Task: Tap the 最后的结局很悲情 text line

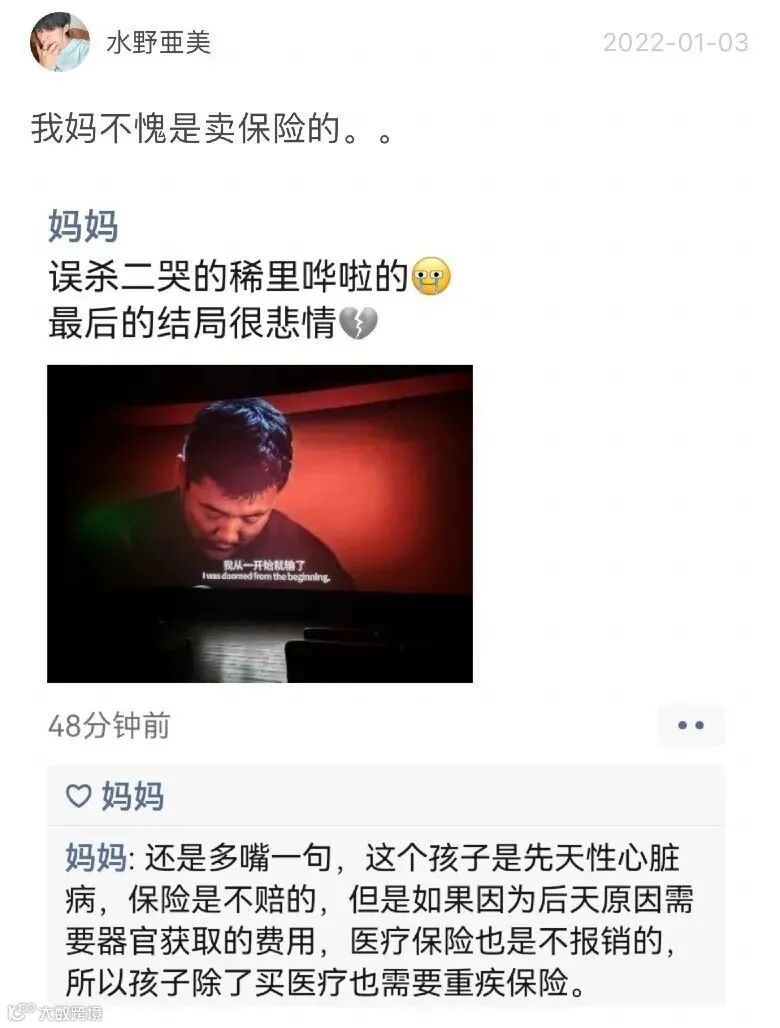Action: 192,323
